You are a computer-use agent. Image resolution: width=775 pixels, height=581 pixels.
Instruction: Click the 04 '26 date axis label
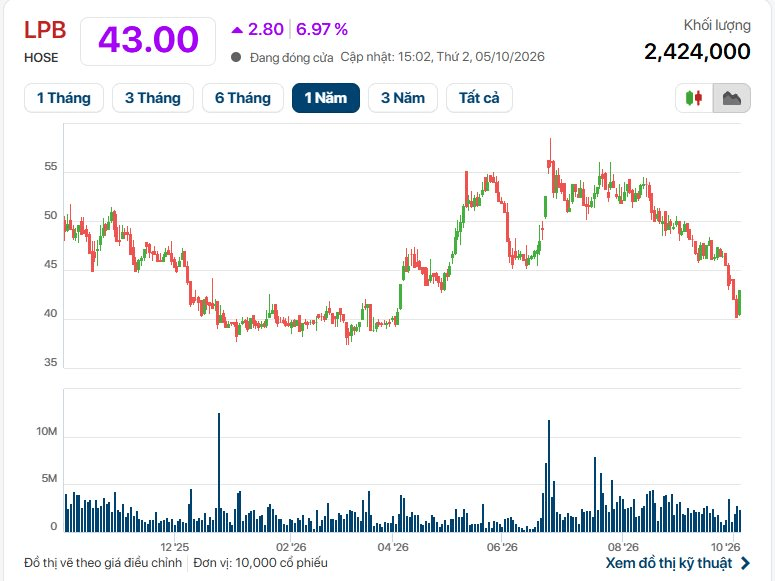pyautogui.click(x=393, y=547)
